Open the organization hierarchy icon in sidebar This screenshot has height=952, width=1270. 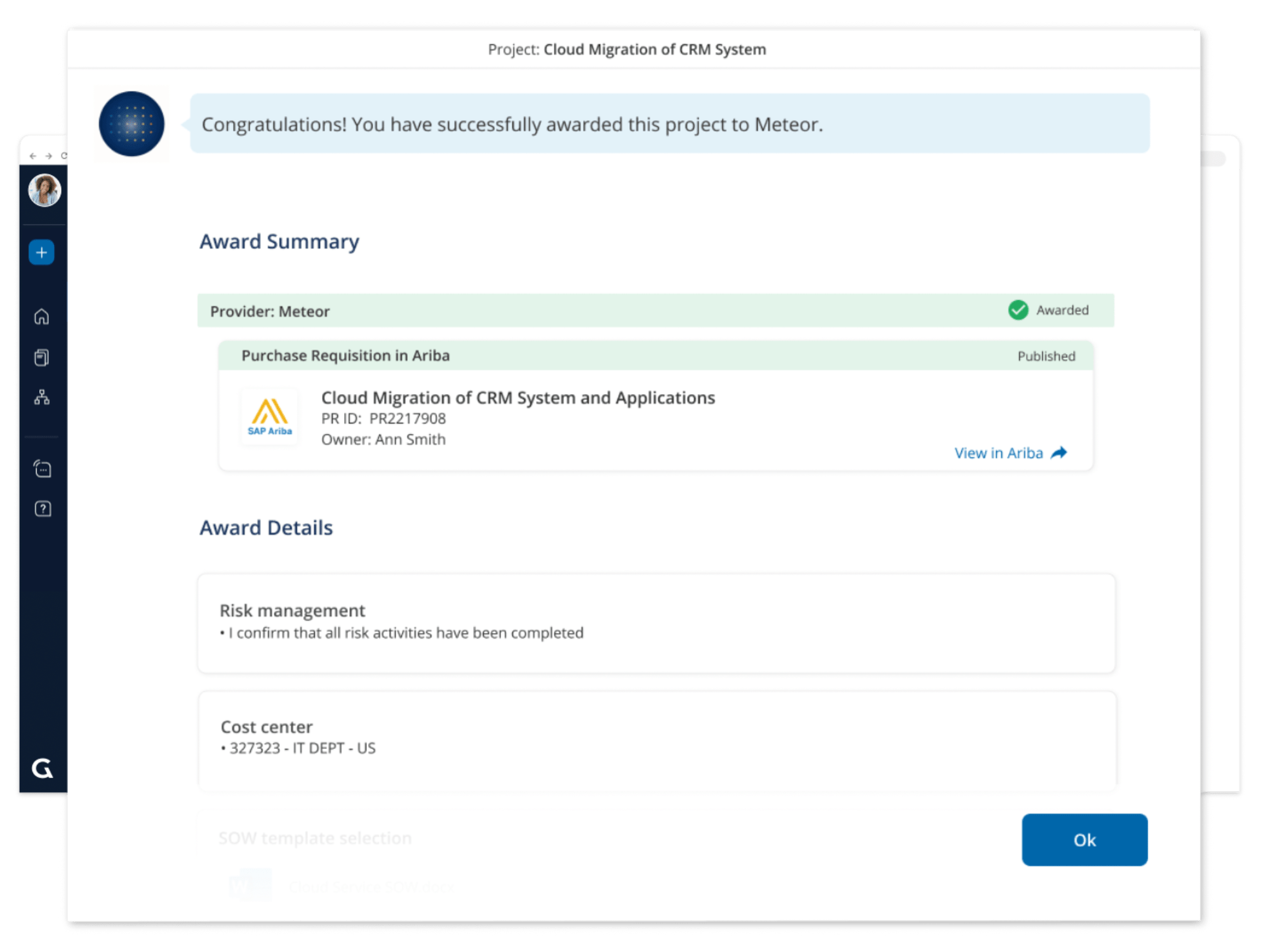pos(42,397)
